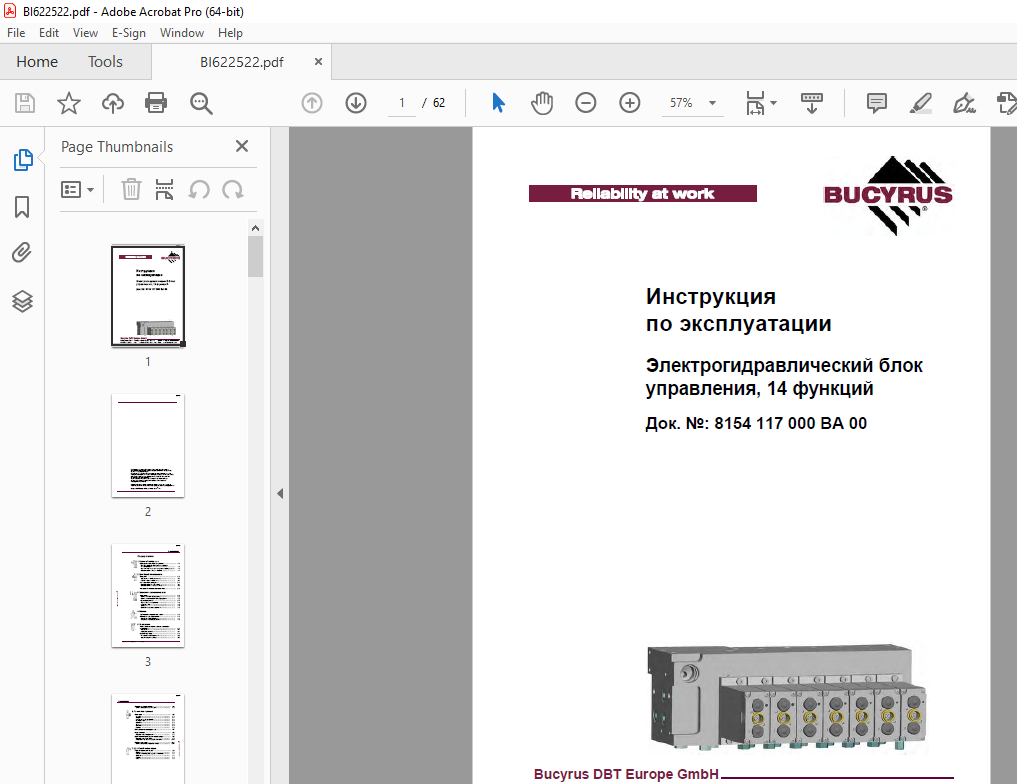The width and height of the screenshot is (1017, 784).
Task: Click the 'Reliability at work' banner
Action: [643, 193]
